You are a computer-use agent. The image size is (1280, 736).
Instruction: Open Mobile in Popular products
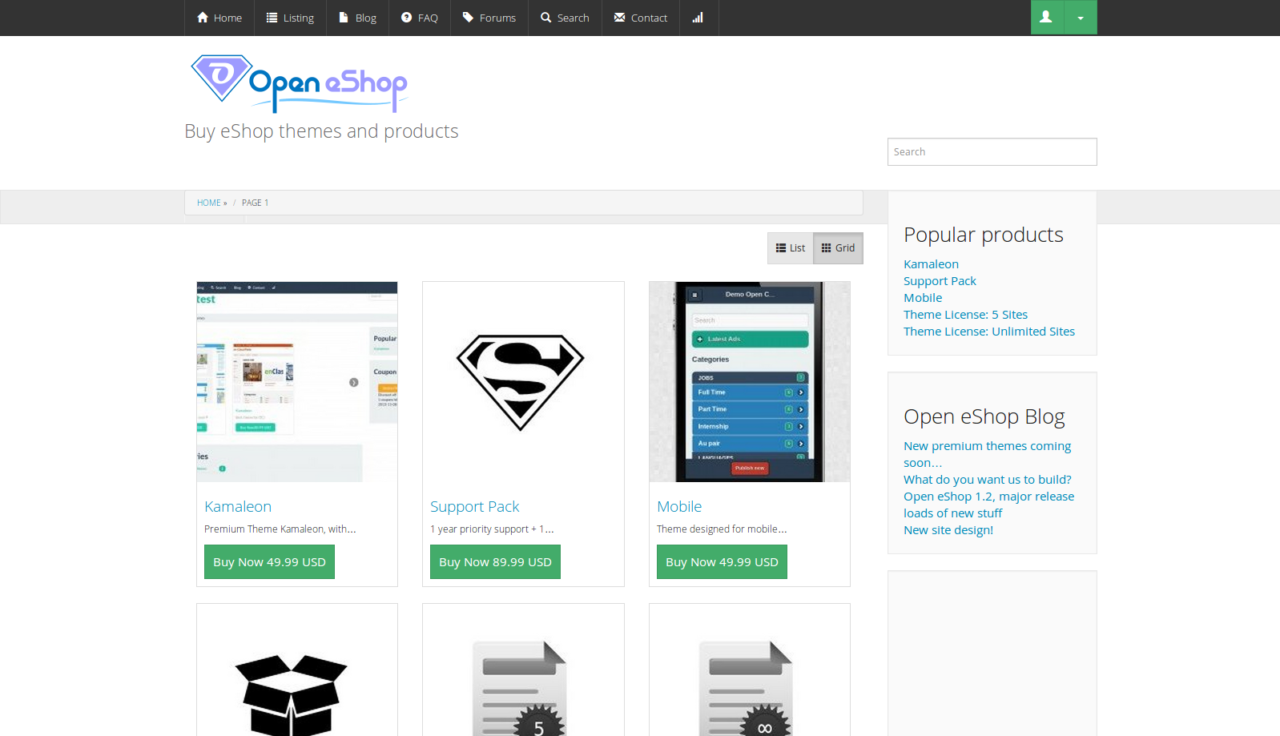click(x=923, y=298)
